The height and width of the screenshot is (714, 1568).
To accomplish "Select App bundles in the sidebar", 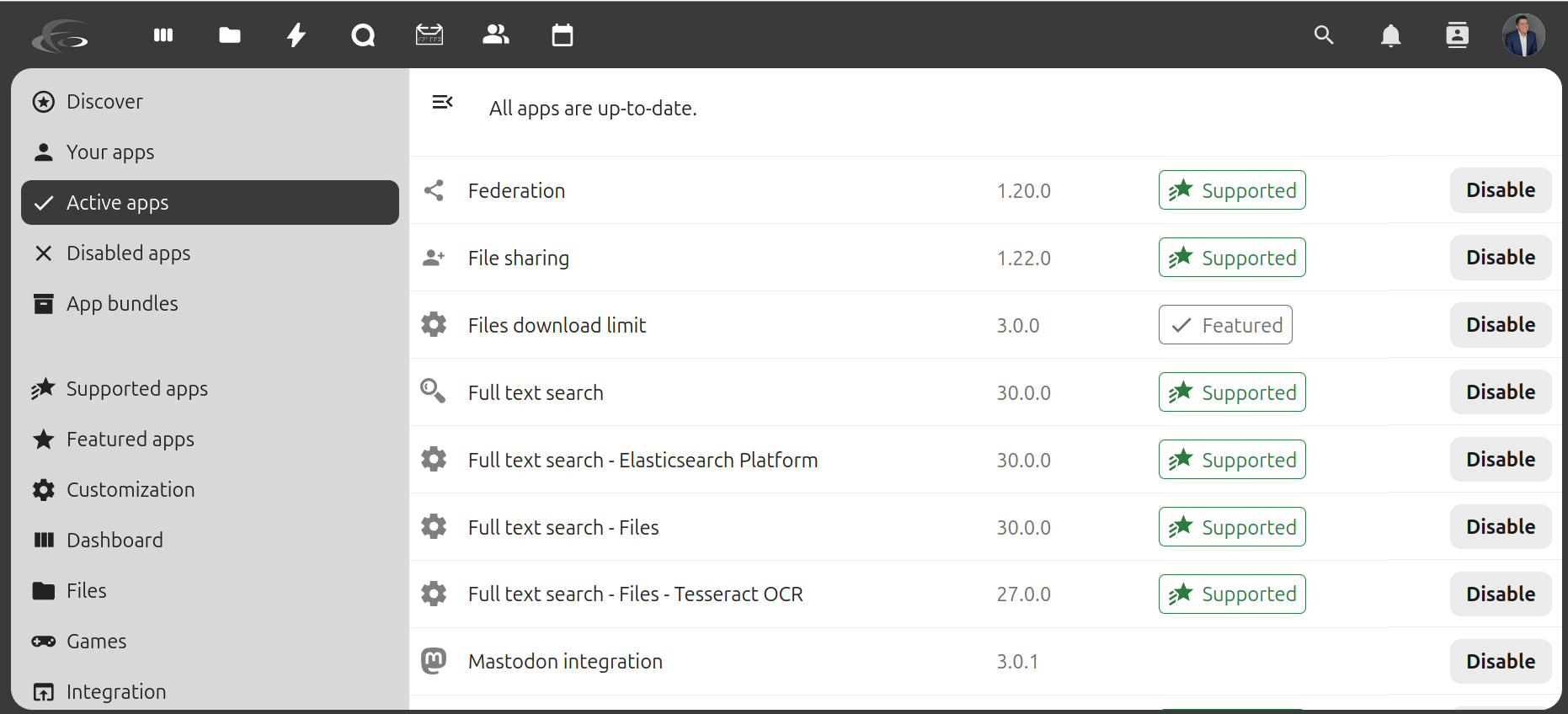I will tap(210, 304).
